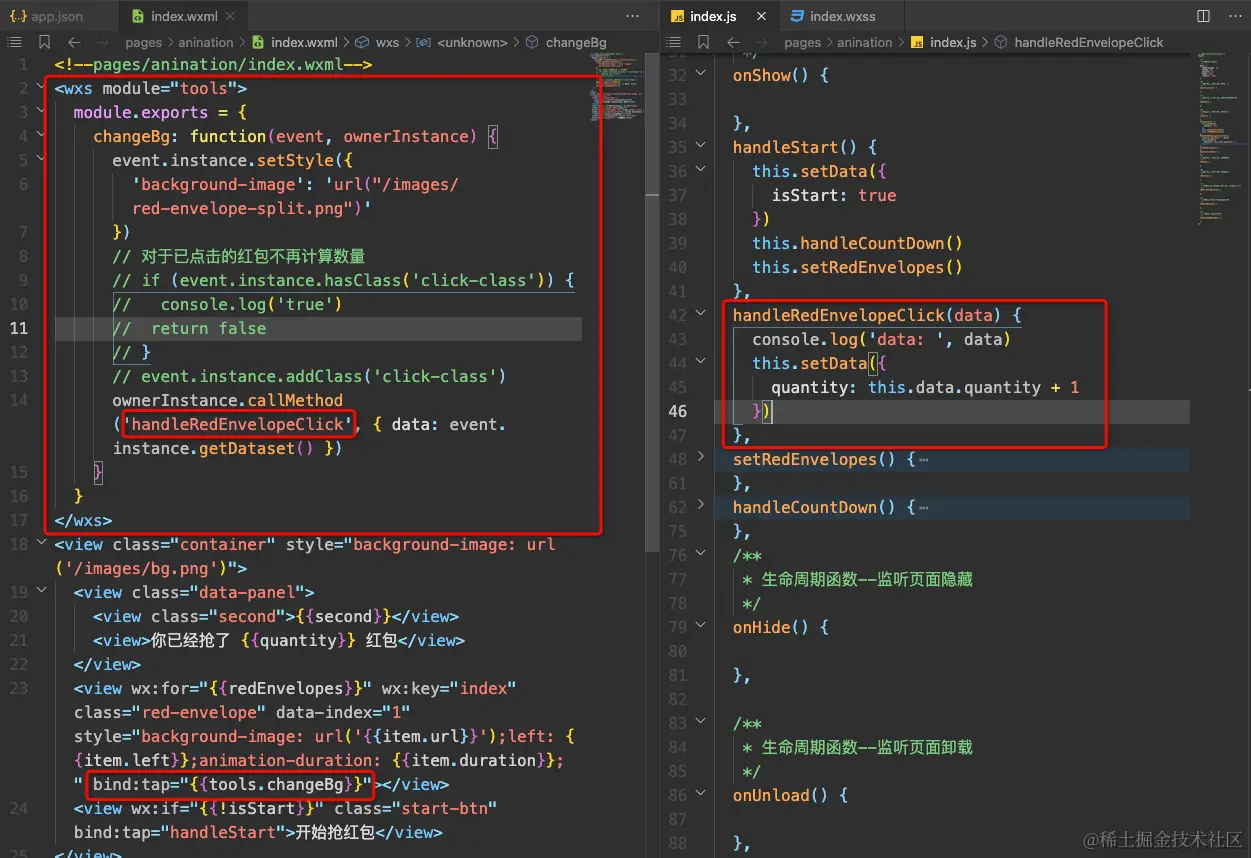Viewport: 1251px width, 858px height.
Task: Click the wxml file icon in left breadcrumb
Action: 258,42
